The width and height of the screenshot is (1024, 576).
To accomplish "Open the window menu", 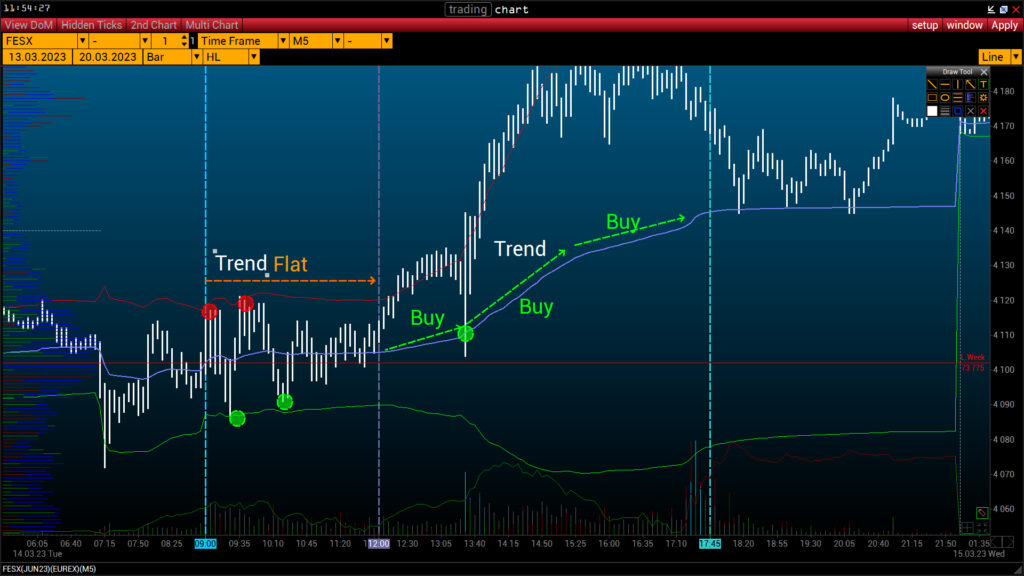I will [x=964, y=25].
